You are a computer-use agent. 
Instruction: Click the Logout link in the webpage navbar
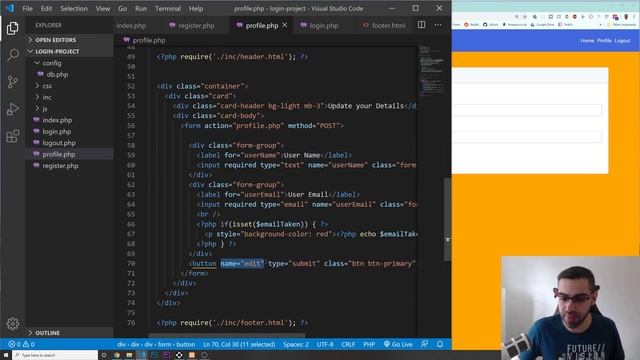[622, 40]
